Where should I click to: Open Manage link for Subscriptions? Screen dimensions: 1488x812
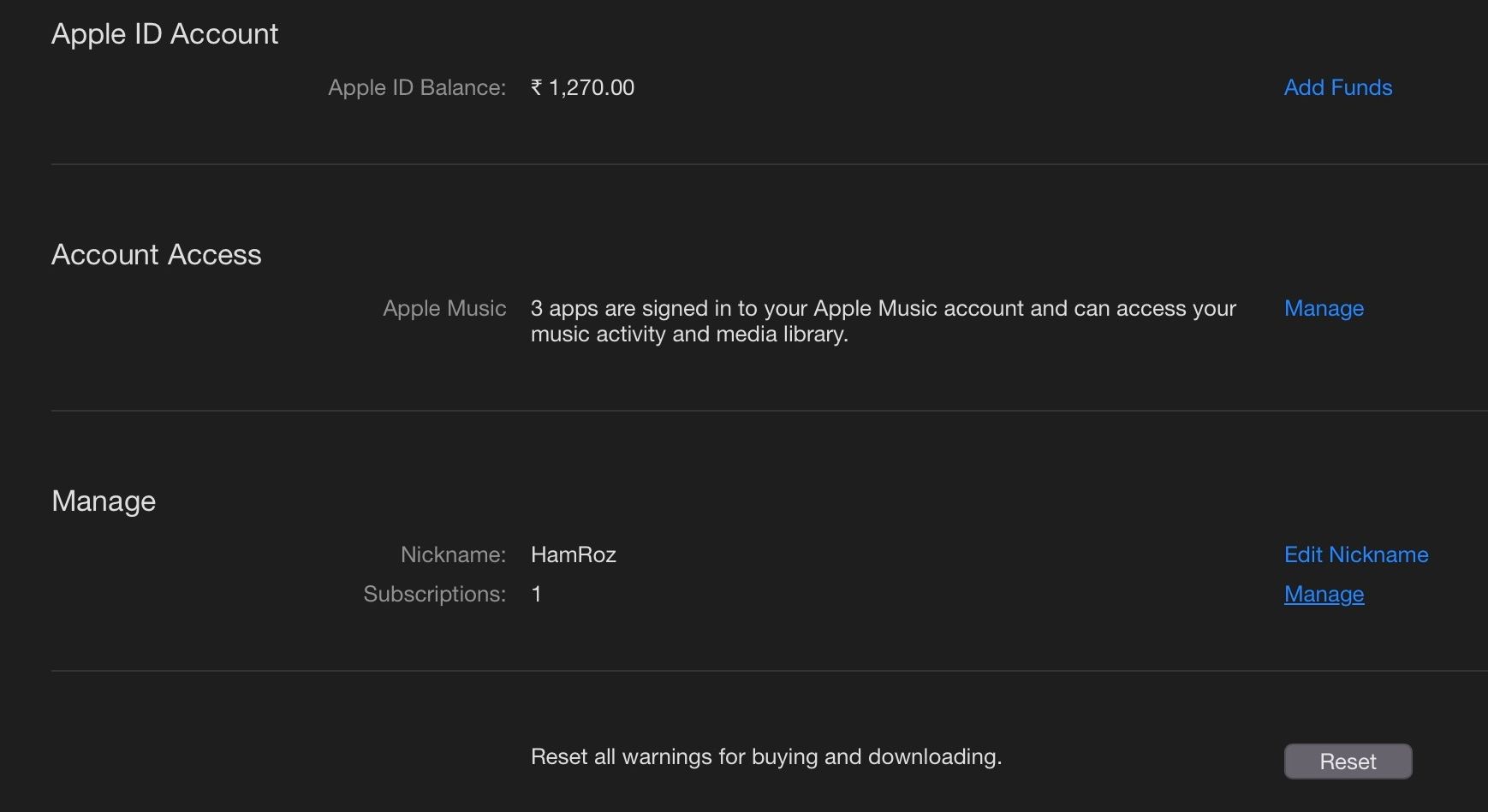(1324, 594)
